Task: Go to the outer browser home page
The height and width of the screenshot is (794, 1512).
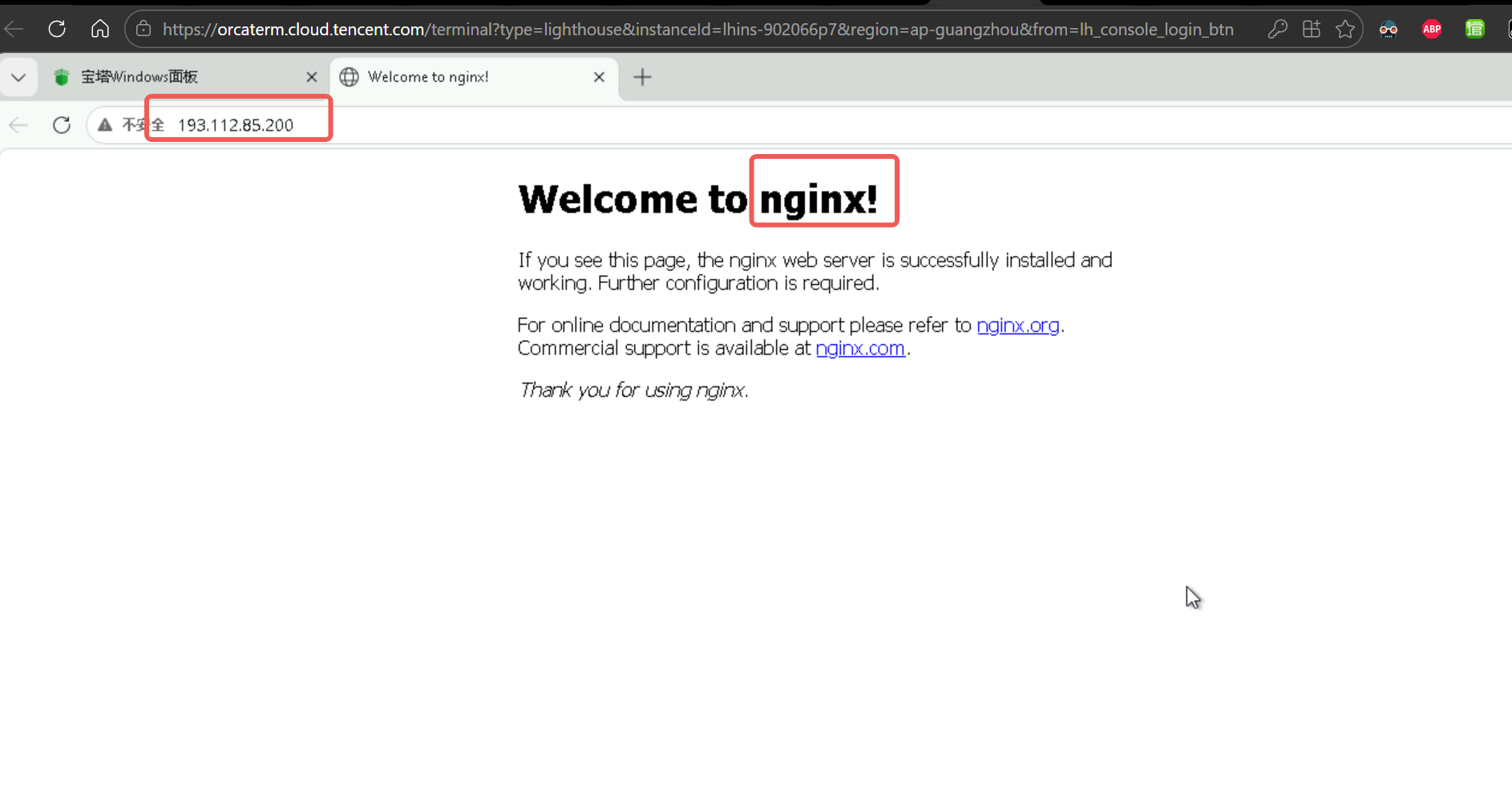Action: pos(100,29)
